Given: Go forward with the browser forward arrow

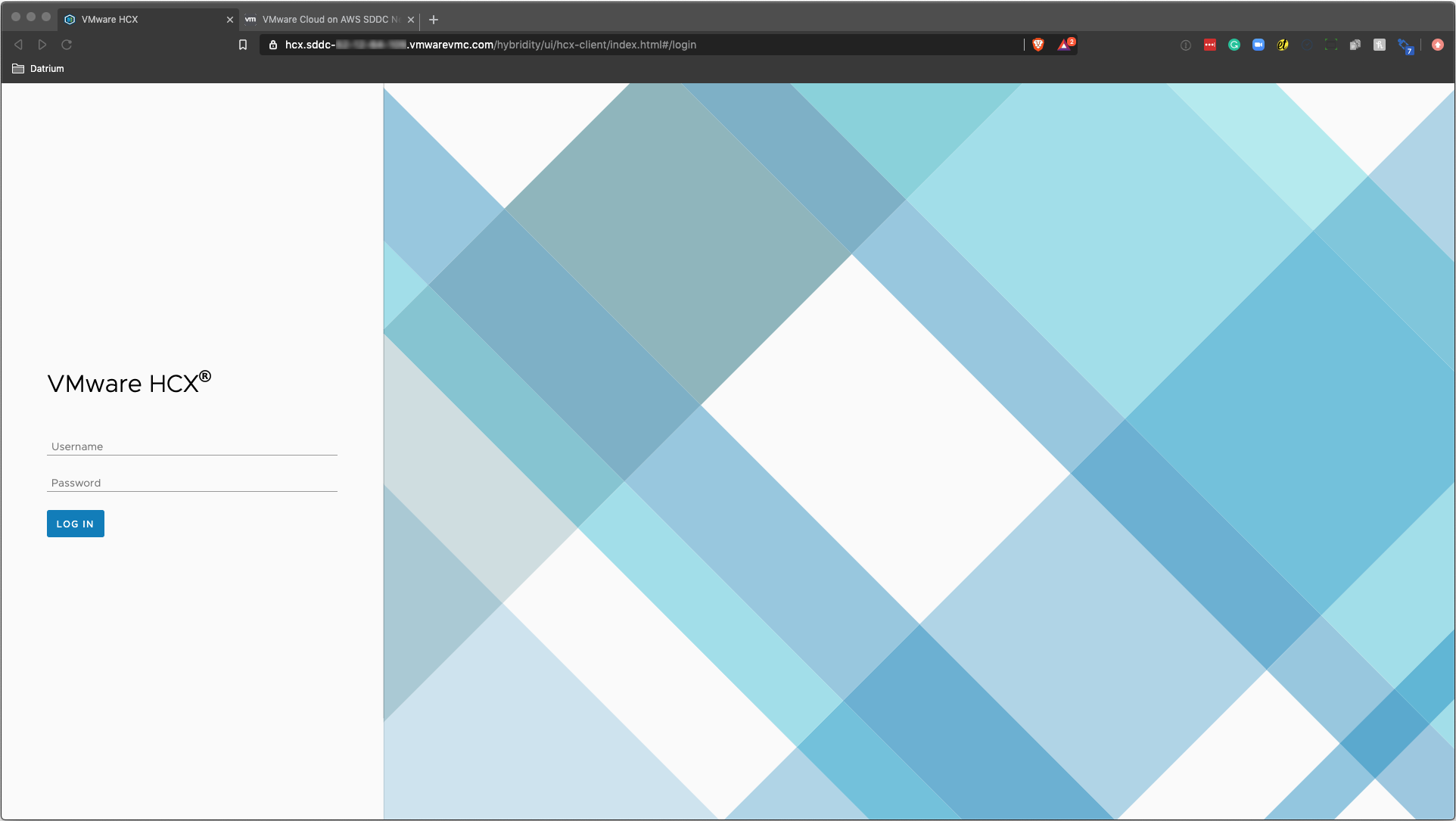Looking at the screenshot, I should (42, 45).
